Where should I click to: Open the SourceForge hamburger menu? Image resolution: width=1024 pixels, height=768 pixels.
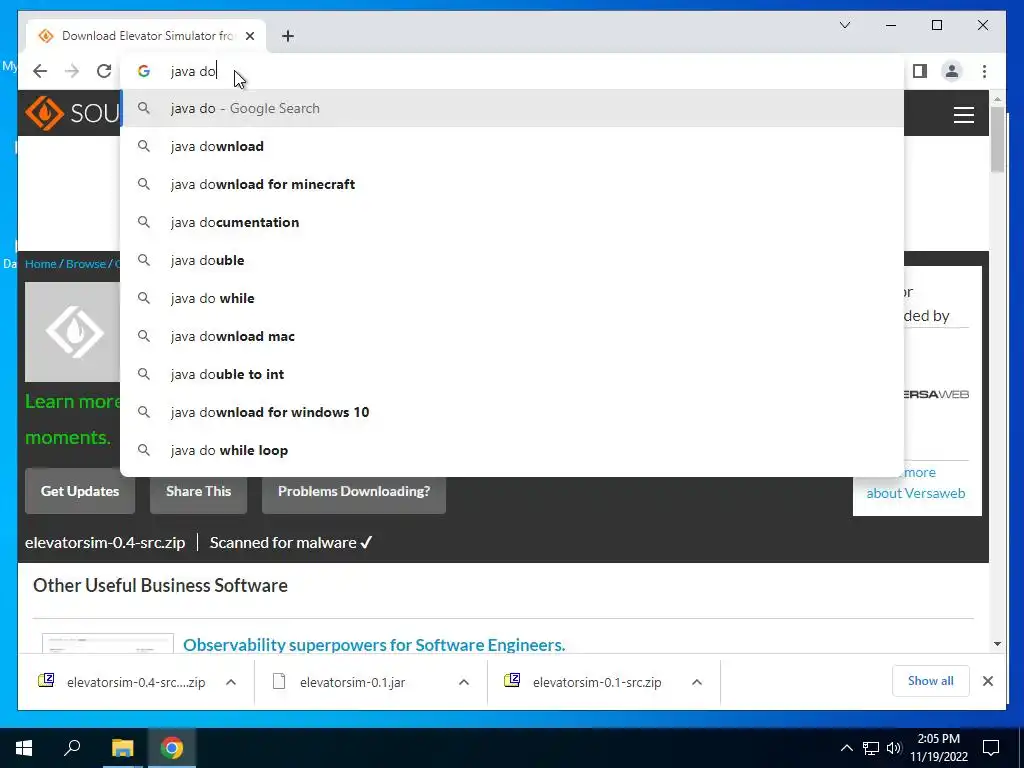(x=963, y=115)
